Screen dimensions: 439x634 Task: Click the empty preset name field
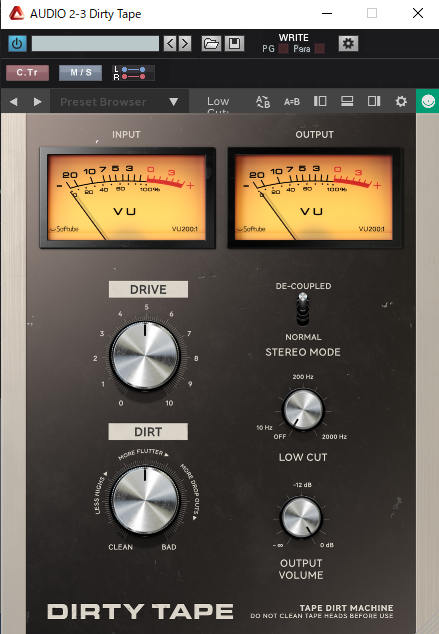[95, 43]
